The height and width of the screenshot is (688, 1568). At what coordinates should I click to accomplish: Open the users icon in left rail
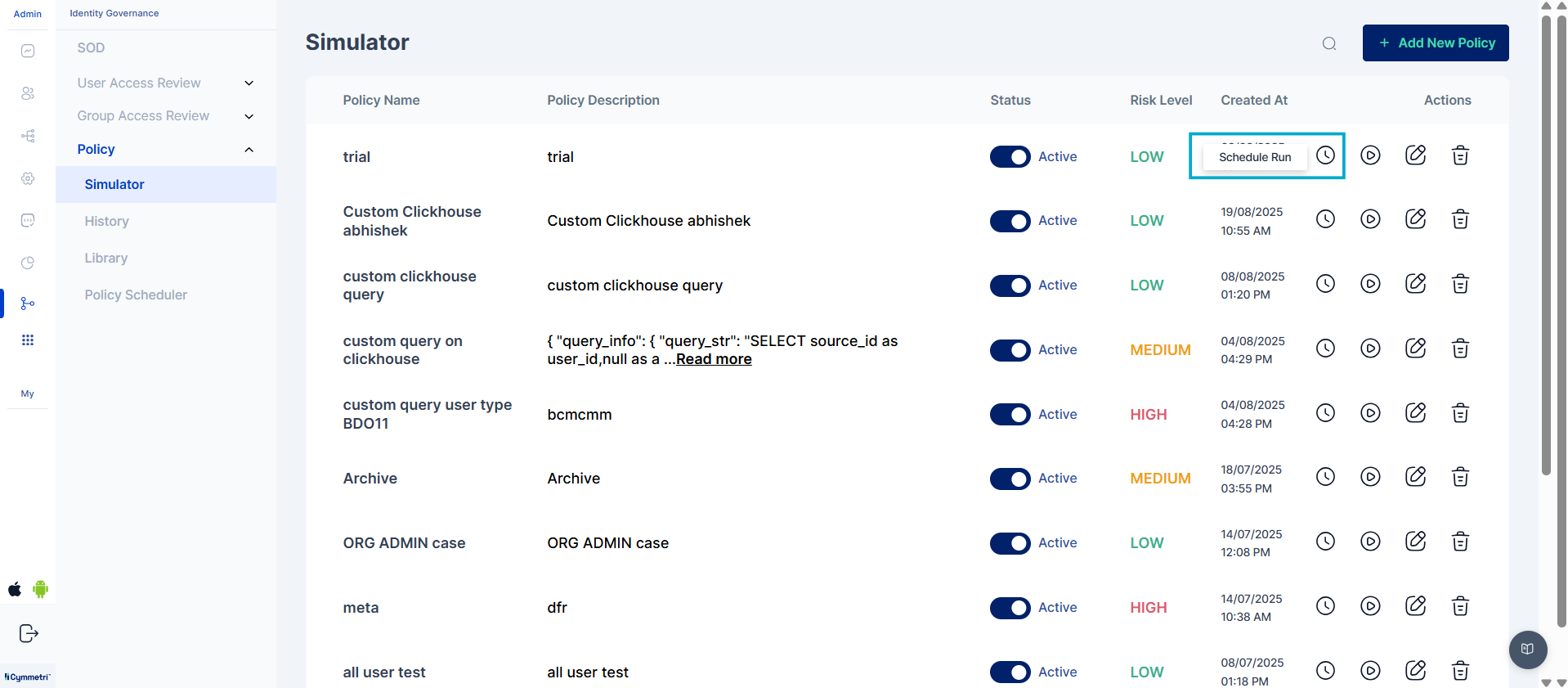click(x=28, y=93)
